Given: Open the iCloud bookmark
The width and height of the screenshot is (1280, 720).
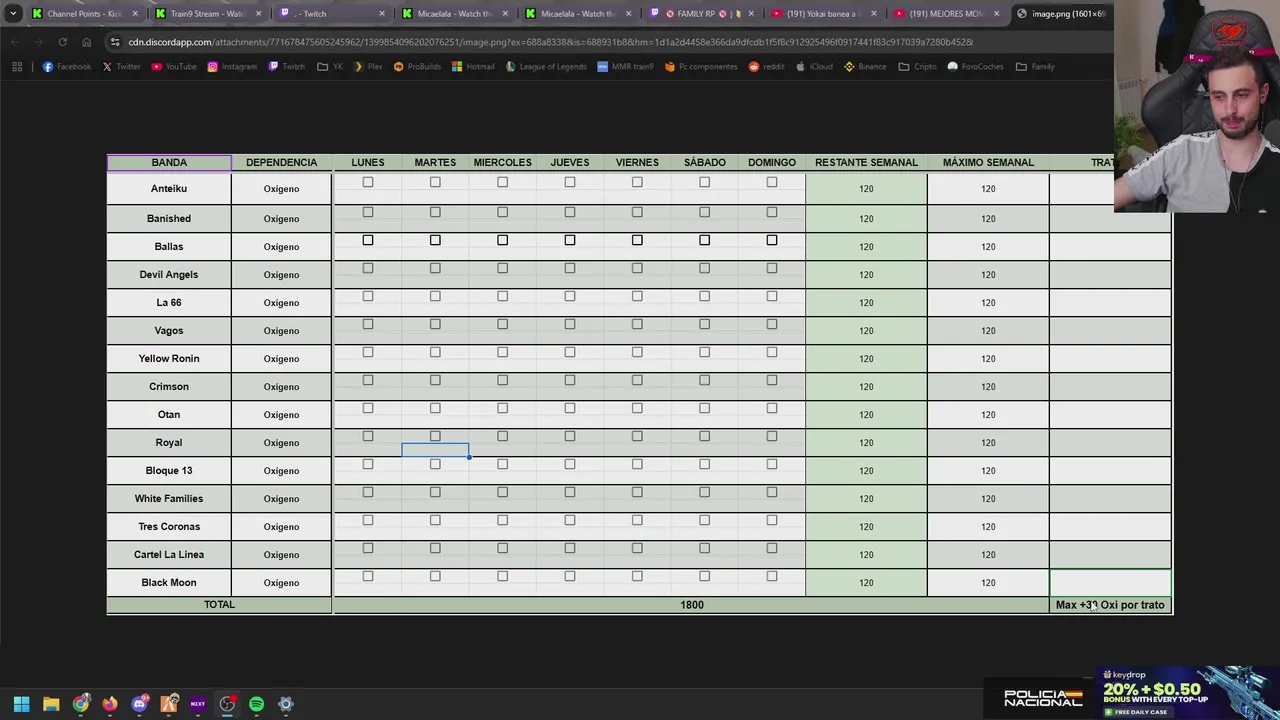Looking at the screenshot, I should pyautogui.click(x=814, y=67).
